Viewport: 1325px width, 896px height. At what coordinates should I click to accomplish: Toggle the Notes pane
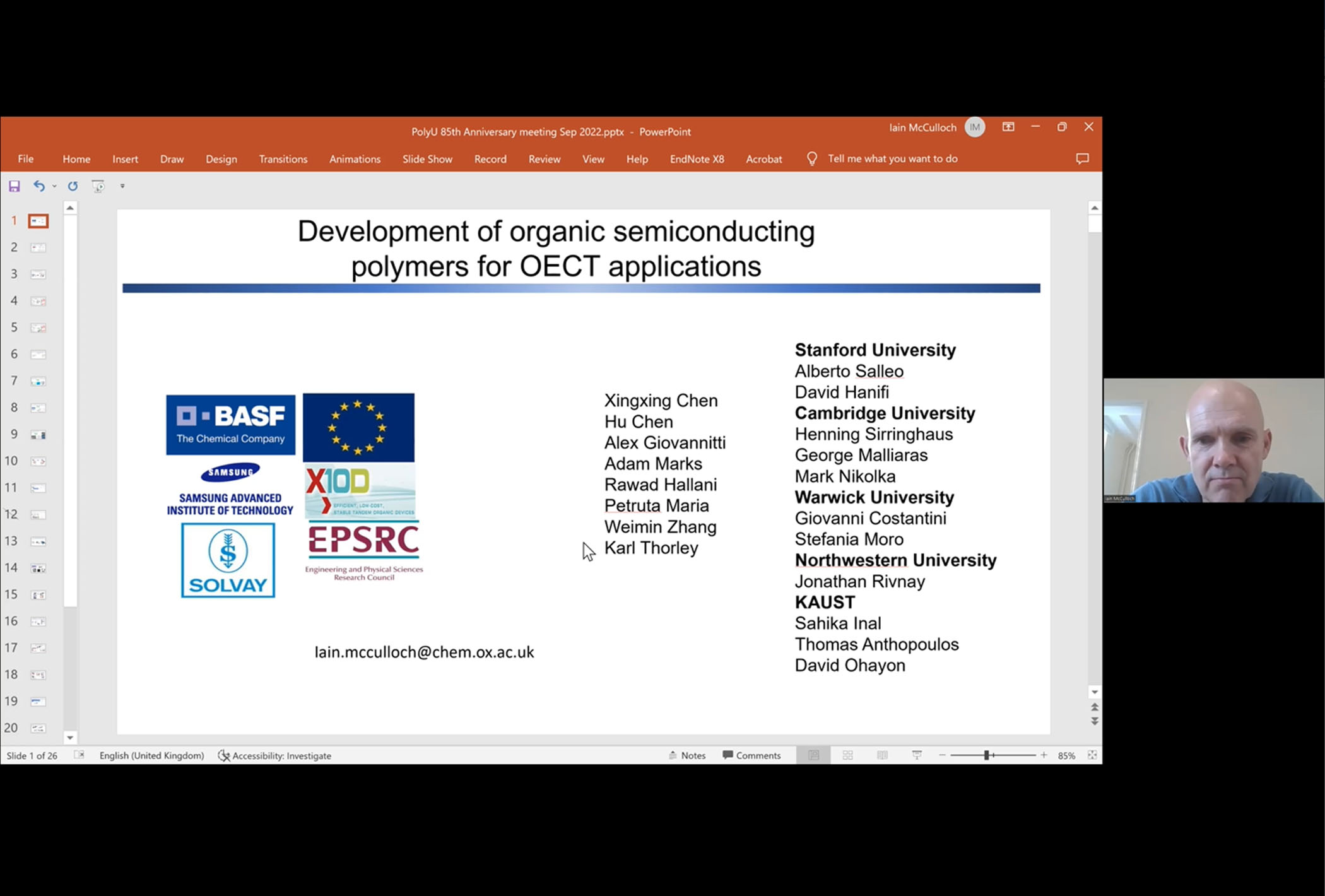pyautogui.click(x=687, y=755)
